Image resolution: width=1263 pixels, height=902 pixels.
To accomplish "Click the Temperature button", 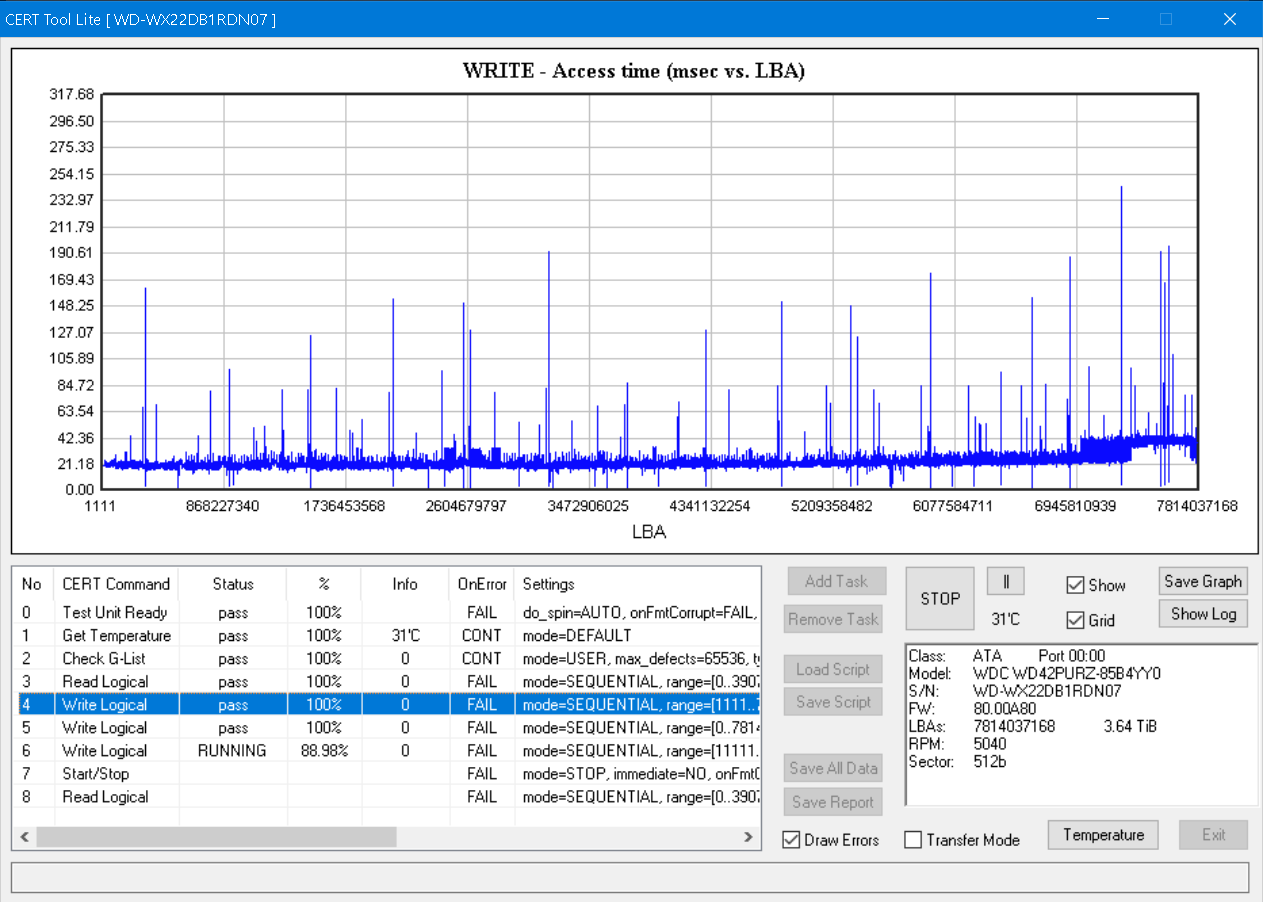I will pos(1103,835).
